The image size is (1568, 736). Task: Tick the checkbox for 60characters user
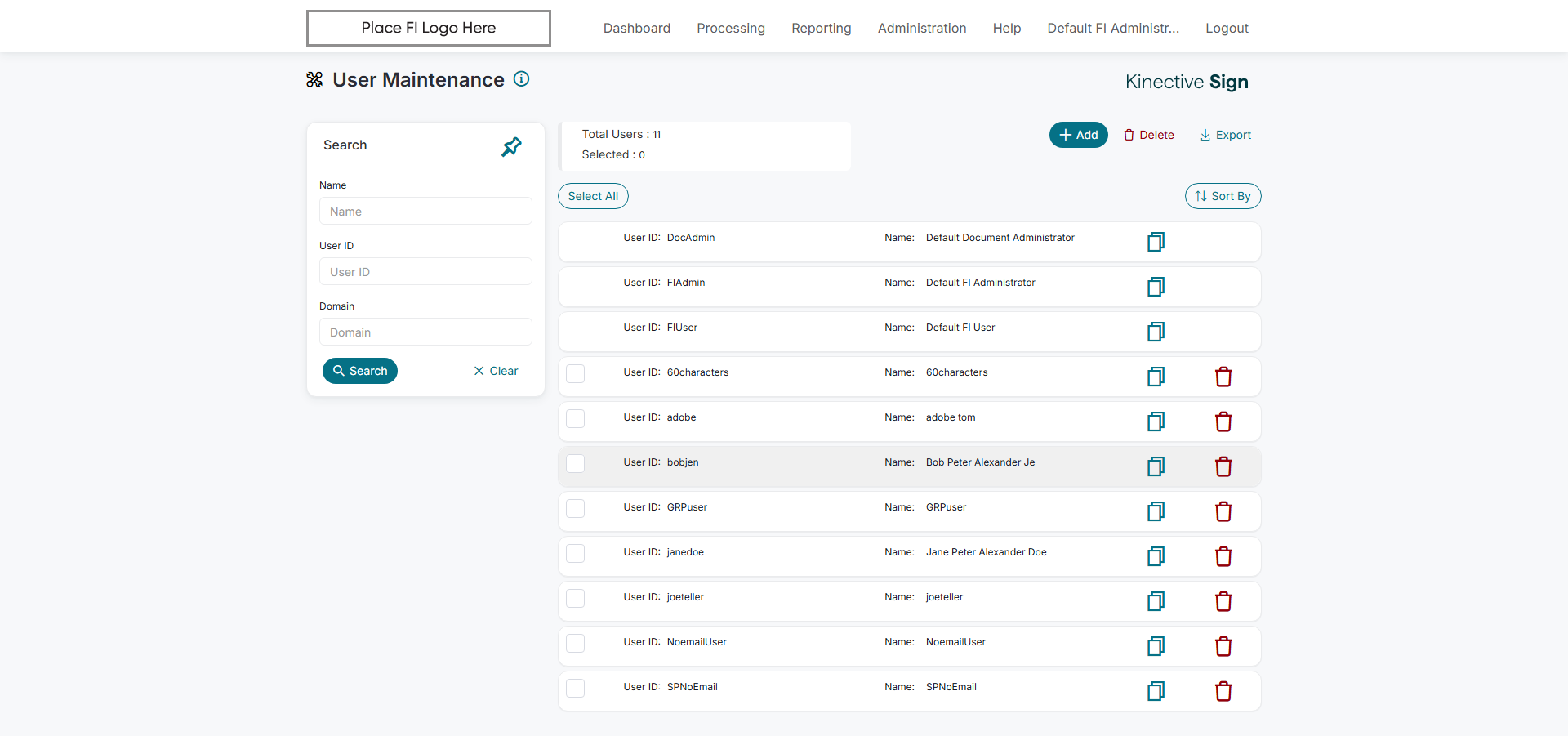click(x=576, y=373)
